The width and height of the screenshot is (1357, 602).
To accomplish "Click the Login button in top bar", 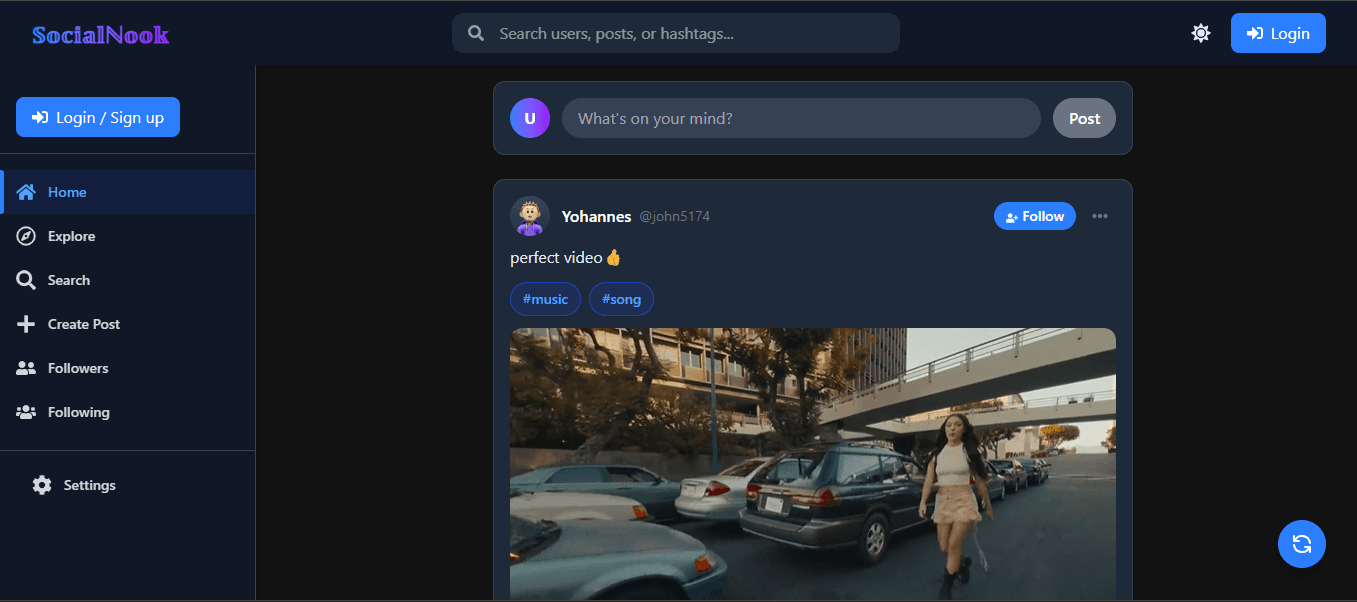I will pyautogui.click(x=1278, y=33).
